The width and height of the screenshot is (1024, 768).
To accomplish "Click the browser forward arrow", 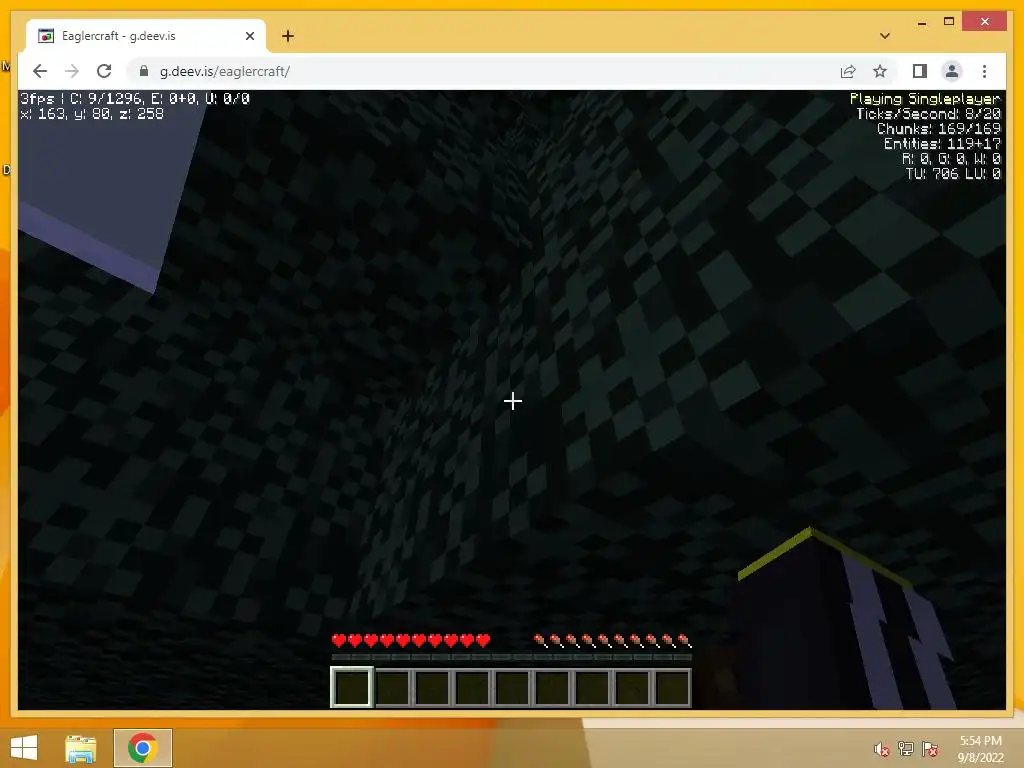I will pyautogui.click(x=72, y=71).
